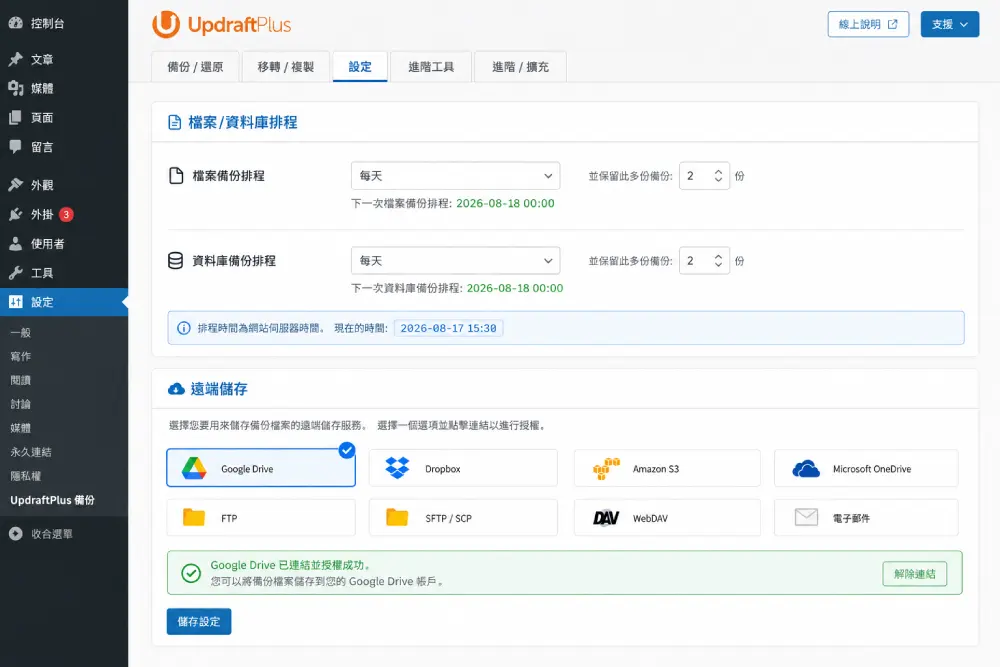Click the current time value 2026-08-17 15:30
The image size is (1000, 667).
(448, 328)
